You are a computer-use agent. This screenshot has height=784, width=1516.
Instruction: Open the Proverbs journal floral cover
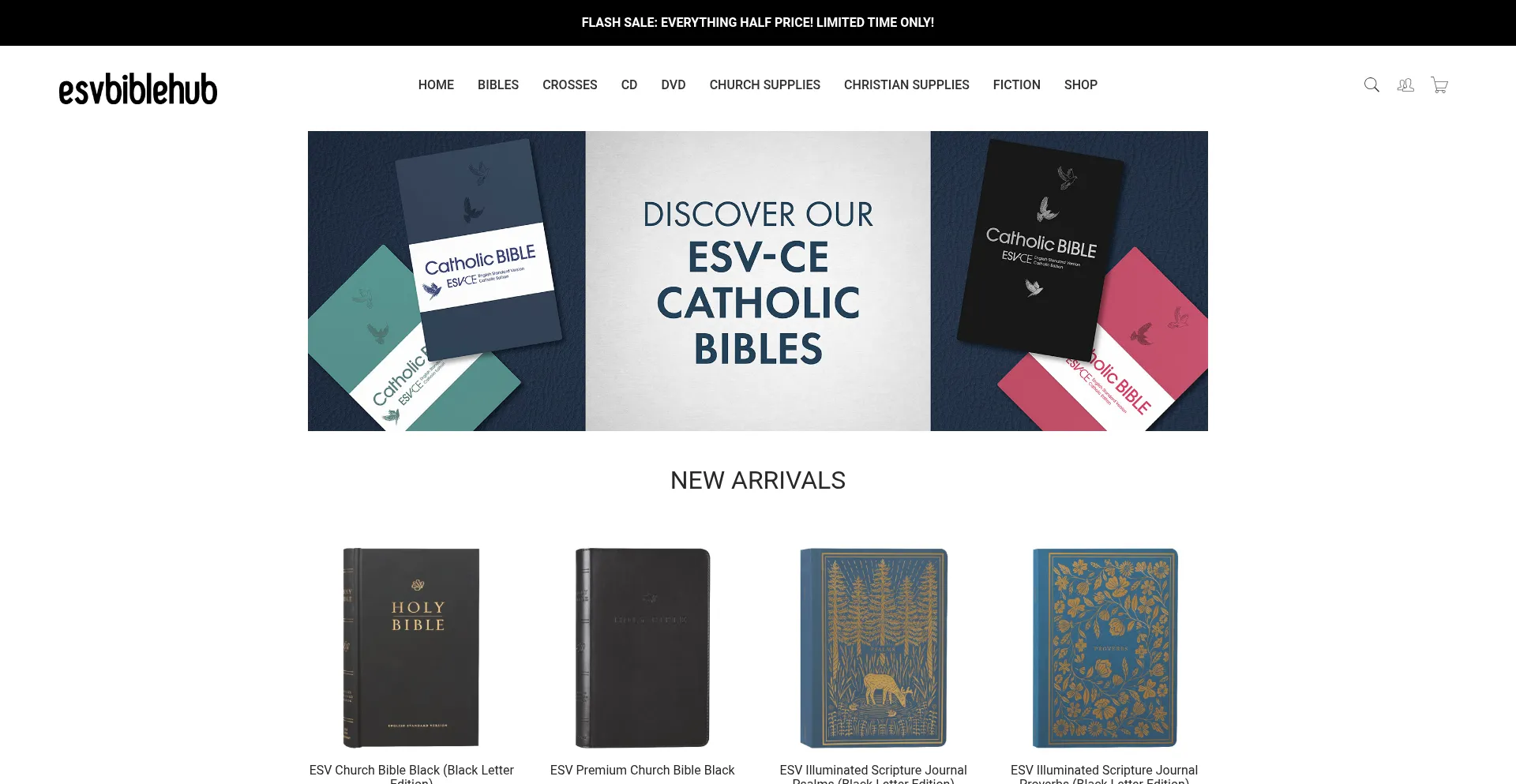point(1105,647)
